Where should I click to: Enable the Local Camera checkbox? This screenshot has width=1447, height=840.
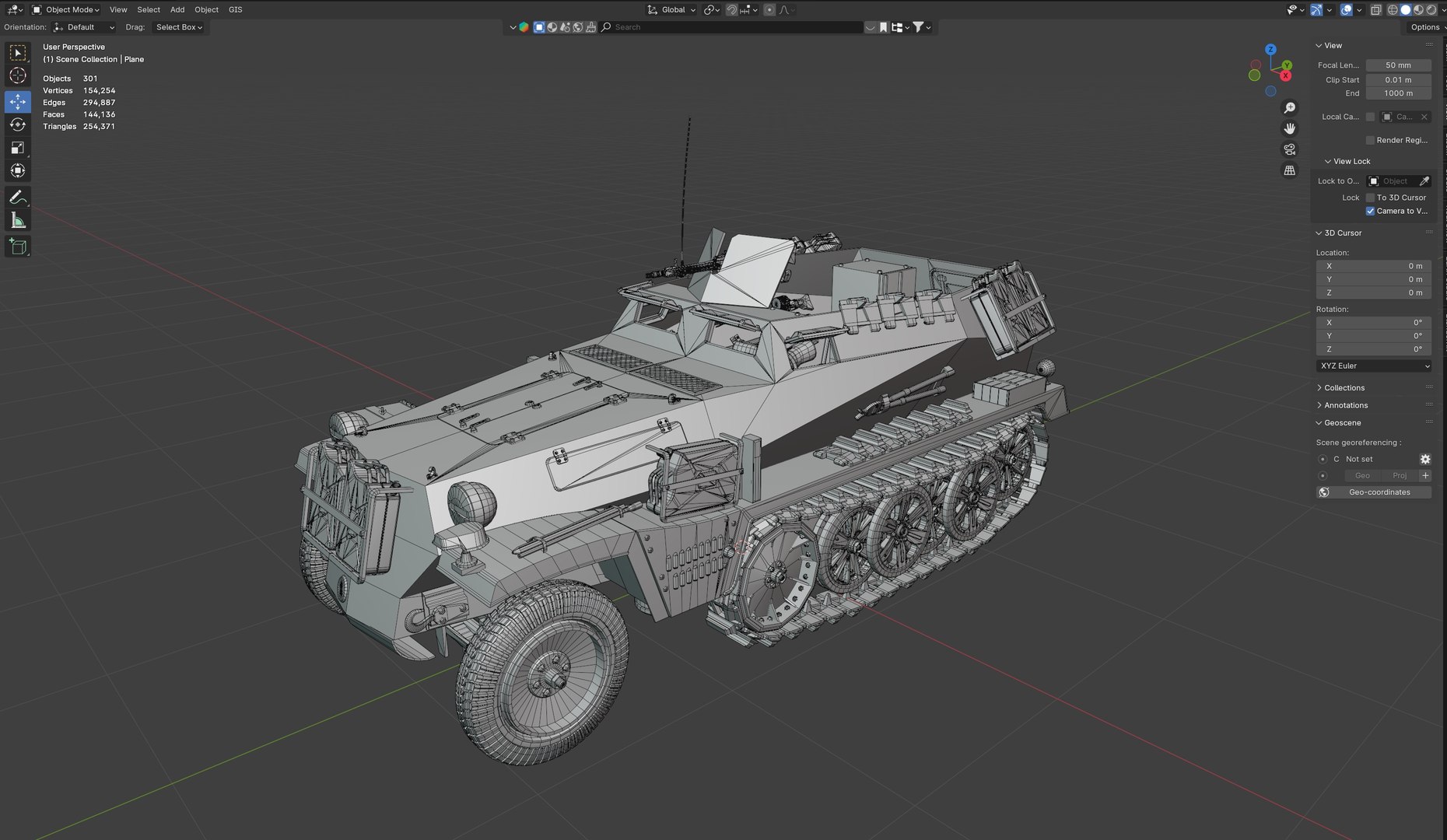1370,117
